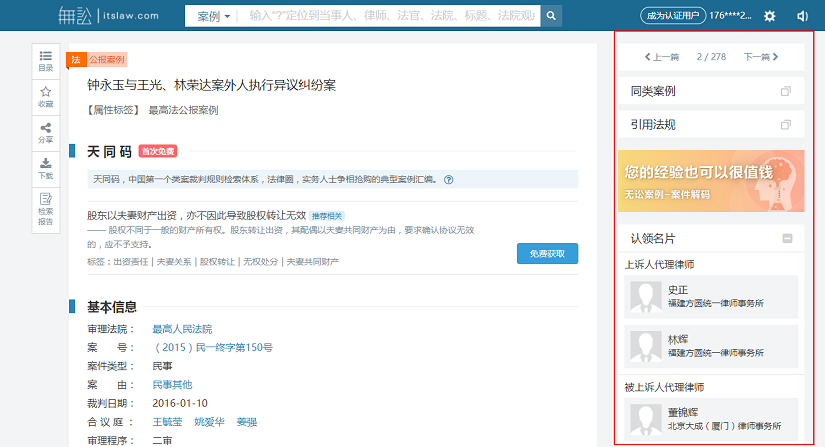Expand the 同类案例 panel
Screen dimensions: 825x447
[x=785, y=92]
